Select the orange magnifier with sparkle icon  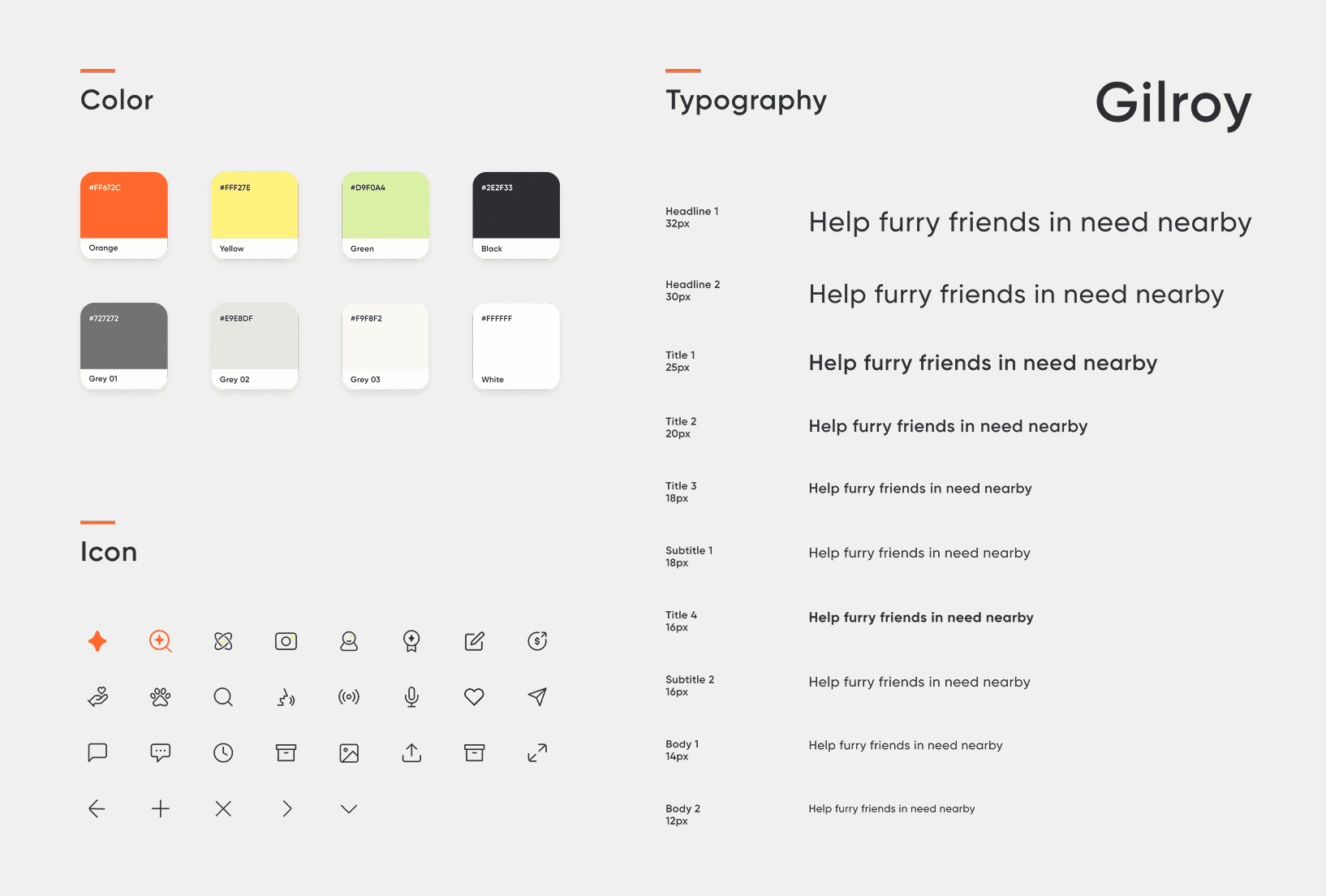pyautogui.click(x=161, y=641)
